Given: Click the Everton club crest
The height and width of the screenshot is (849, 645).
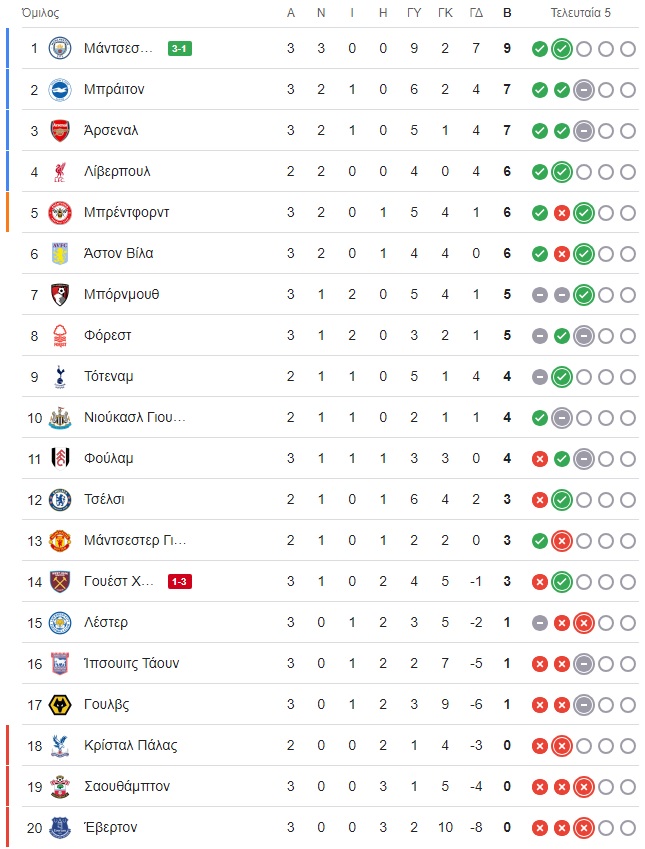Looking at the screenshot, I should point(60,828).
